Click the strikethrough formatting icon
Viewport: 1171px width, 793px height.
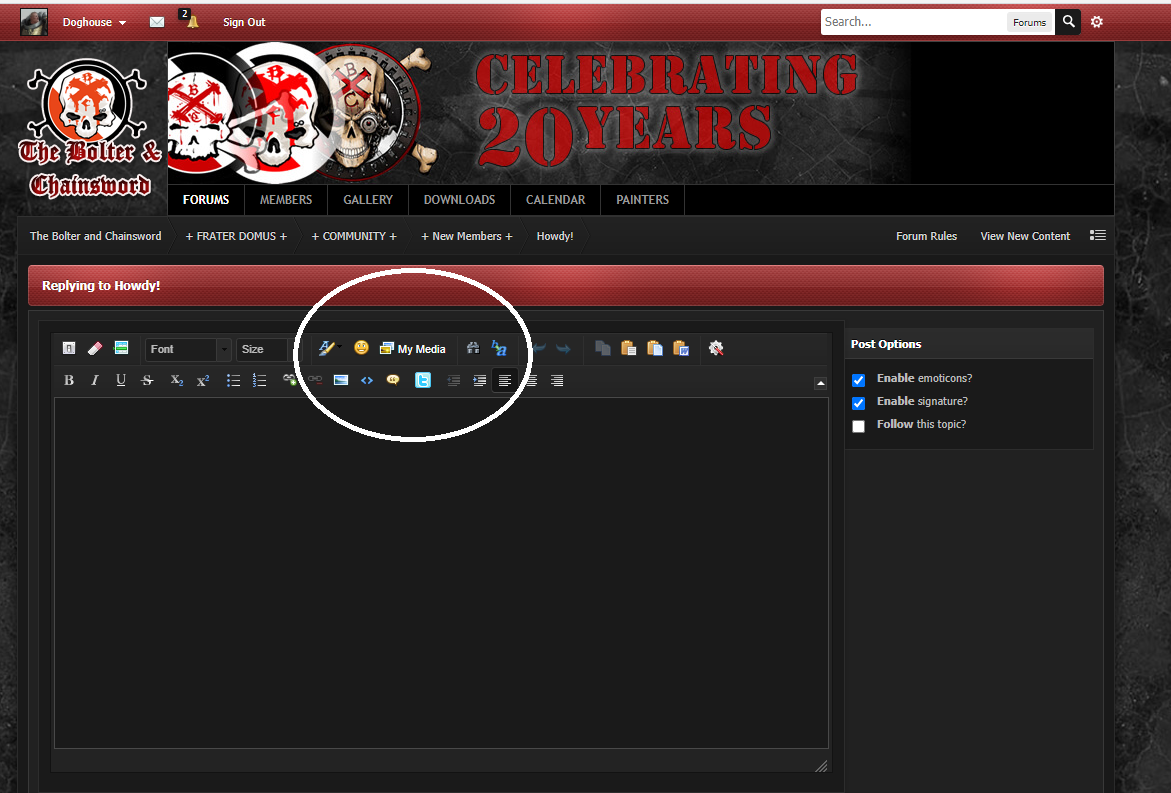coord(147,380)
